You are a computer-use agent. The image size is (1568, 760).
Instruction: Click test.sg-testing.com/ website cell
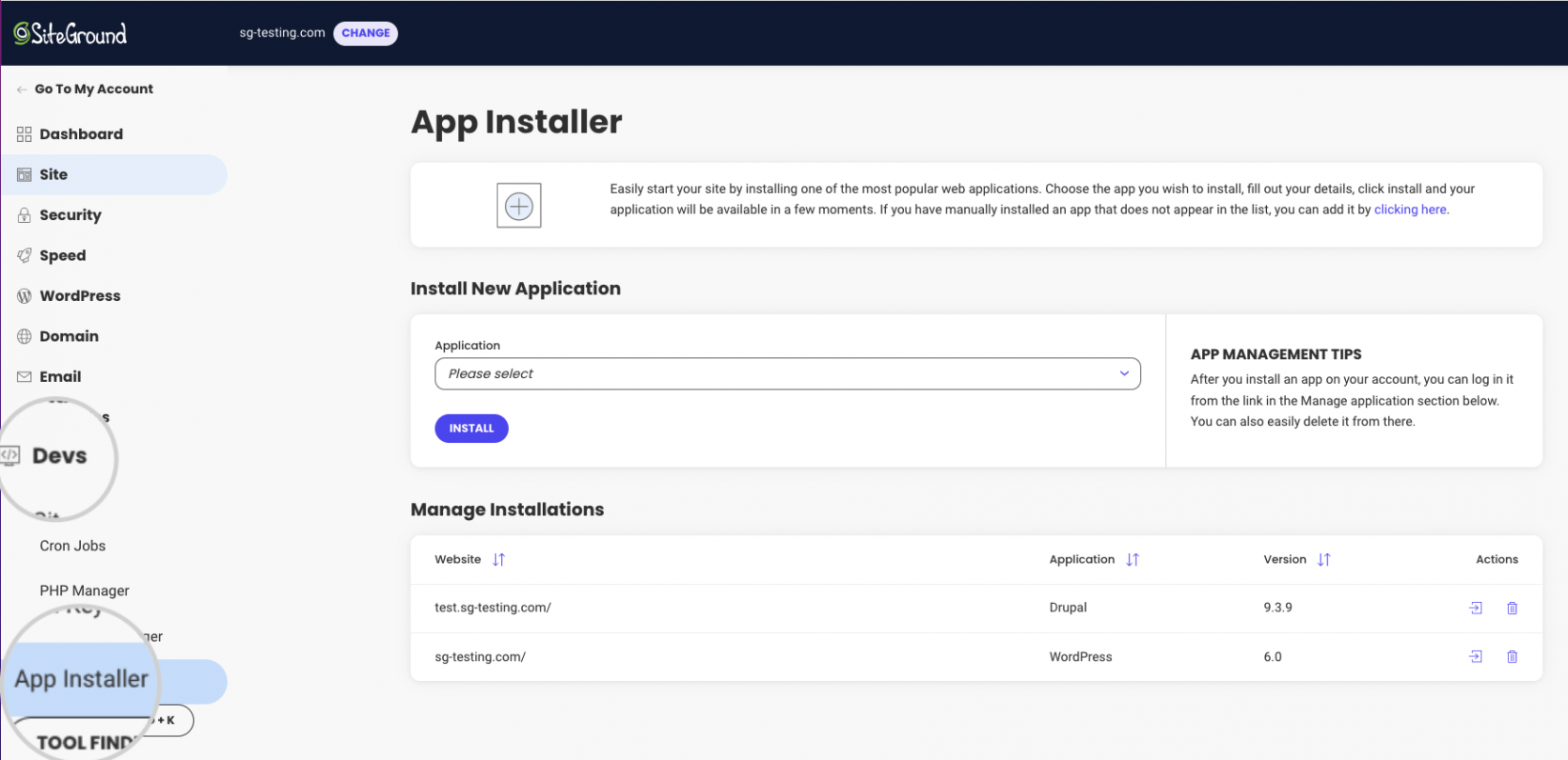pos(493,608)
